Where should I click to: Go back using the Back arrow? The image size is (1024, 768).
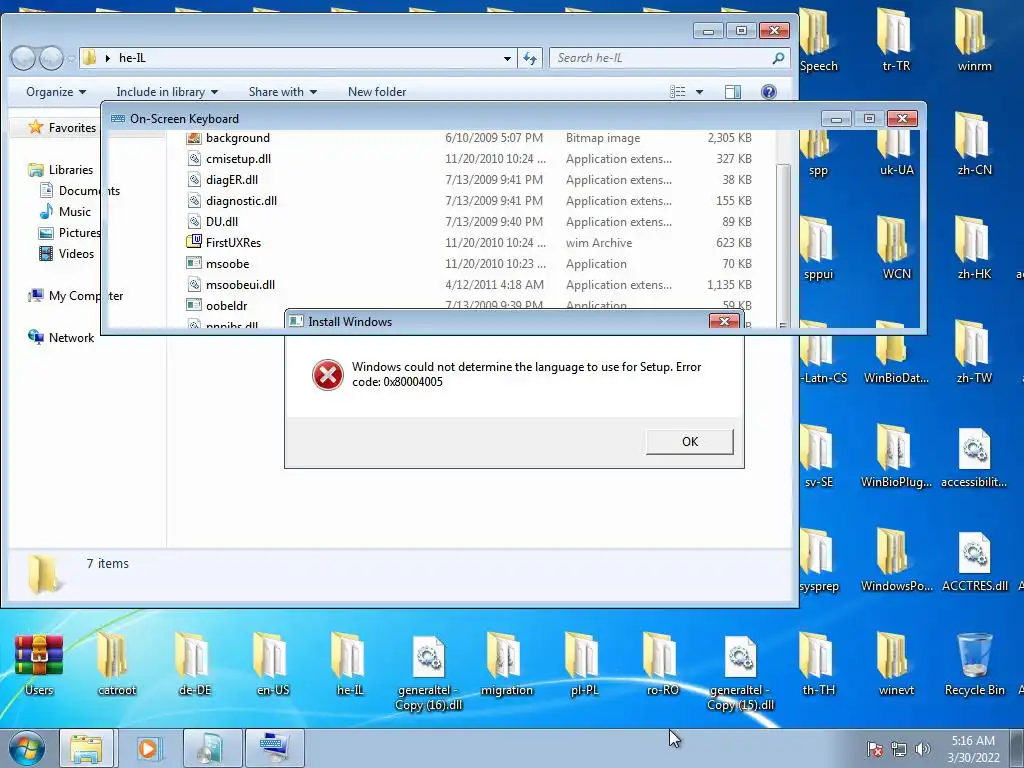click(x=24, y=58)
